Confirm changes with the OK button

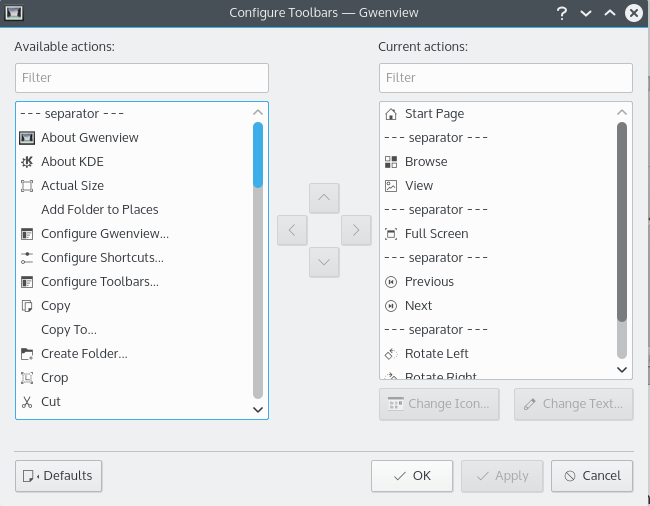tap(412, 476)
